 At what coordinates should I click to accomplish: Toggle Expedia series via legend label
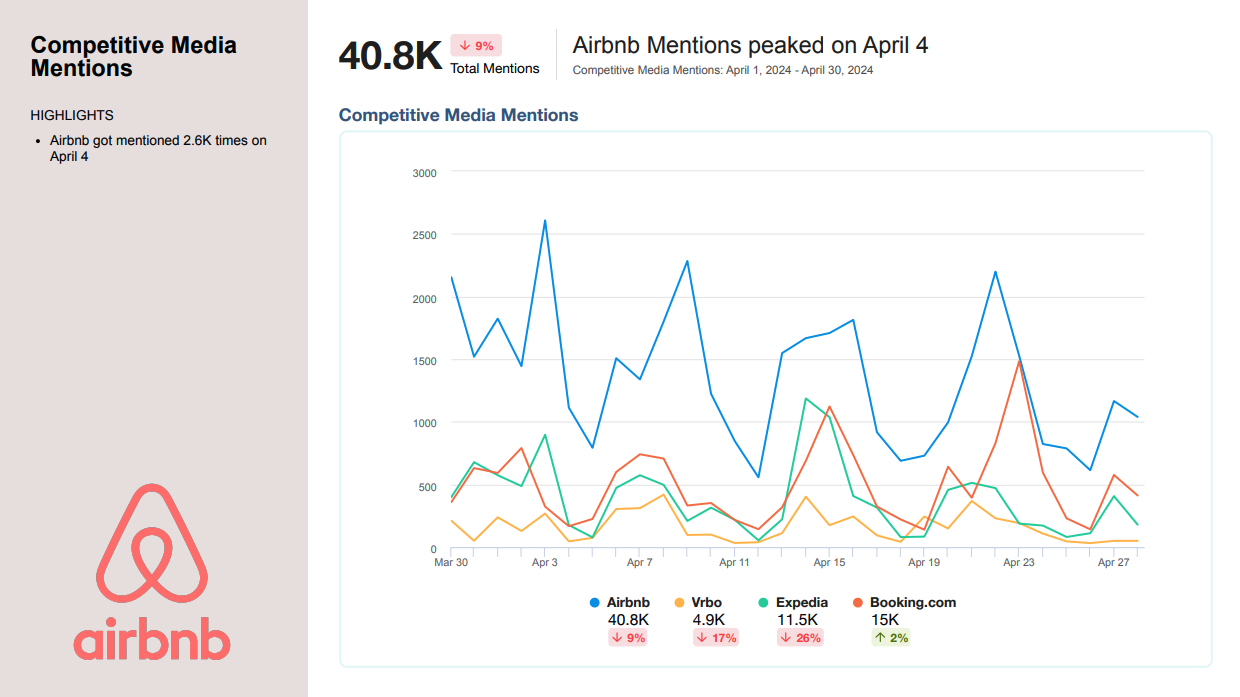click(x=802, y=603)
